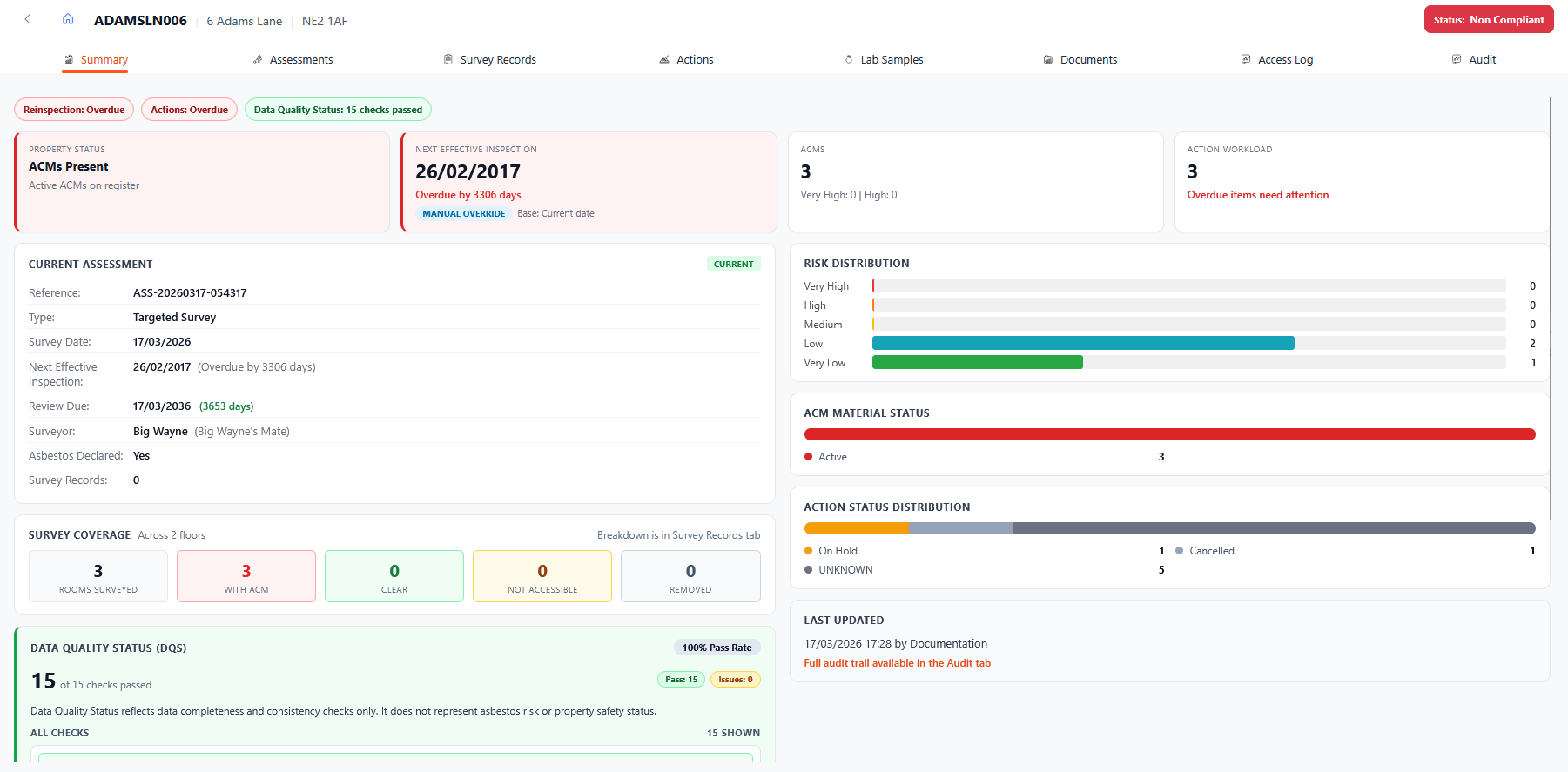
Task: Click the Documents tab icon
Action: pos(1048,59)
